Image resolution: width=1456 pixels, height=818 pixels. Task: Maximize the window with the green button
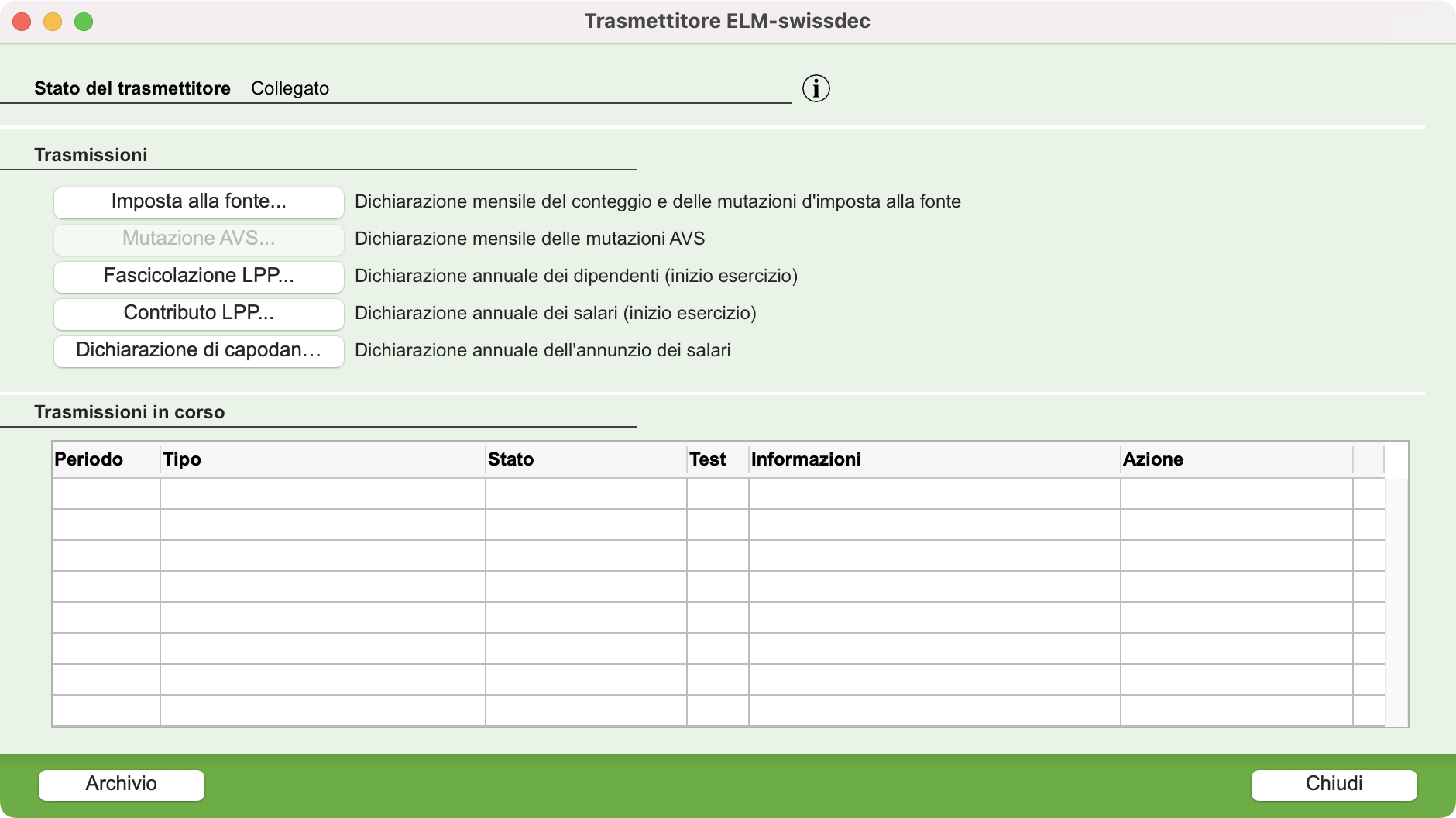(84, 22)
